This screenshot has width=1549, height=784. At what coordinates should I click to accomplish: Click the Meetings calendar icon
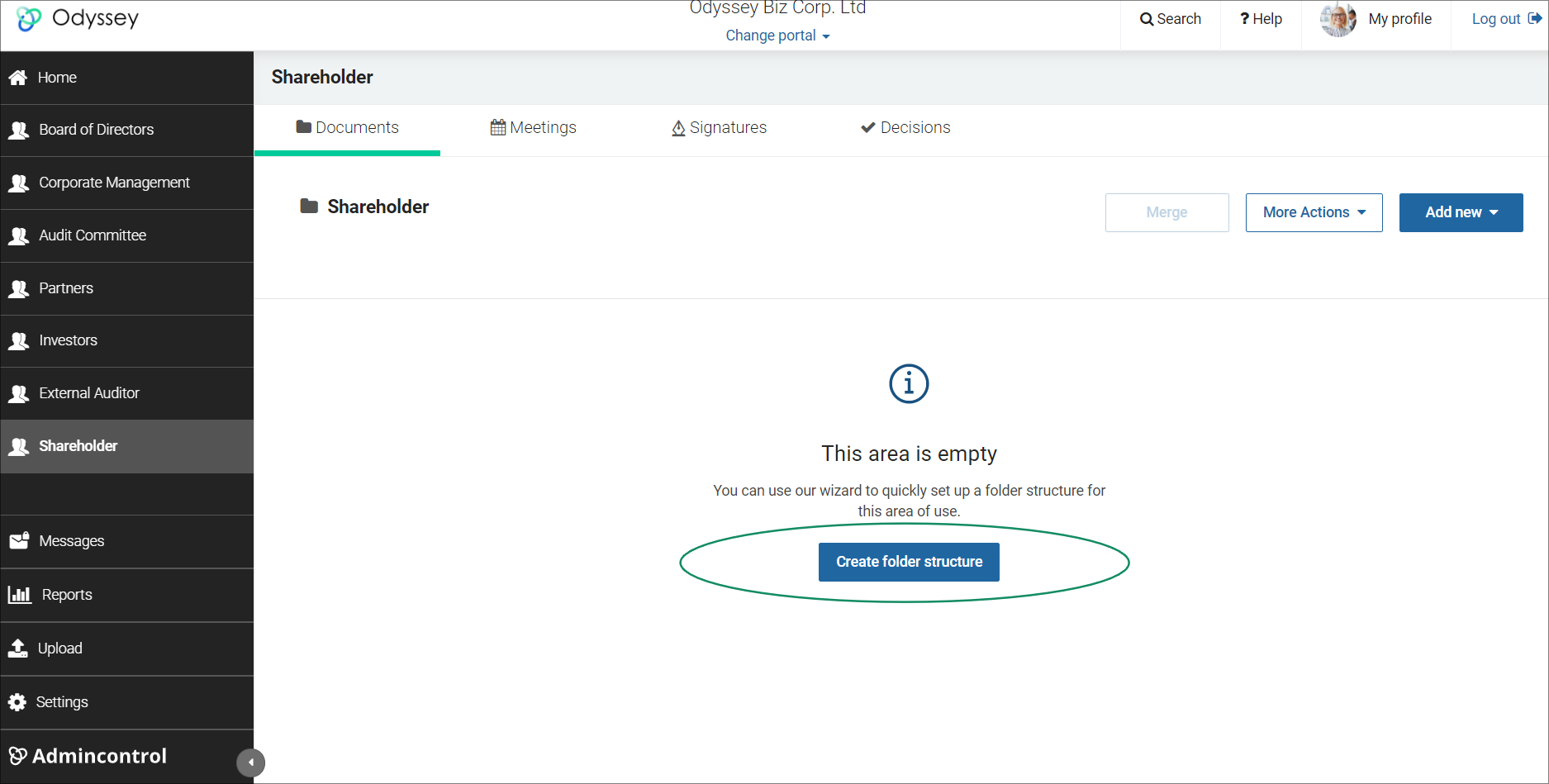[x=498, y=127]
